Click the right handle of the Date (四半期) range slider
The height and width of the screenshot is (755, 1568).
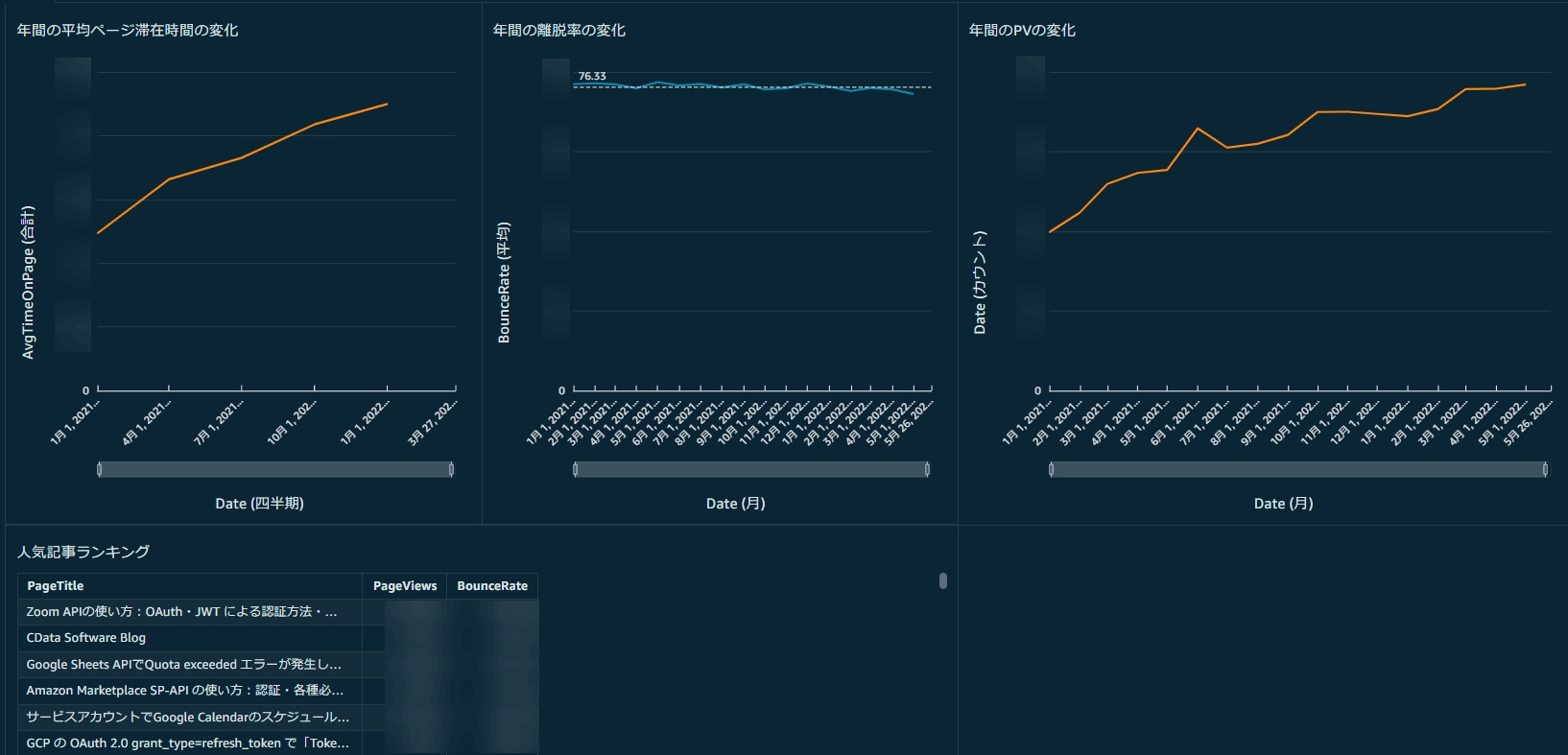pos(451,469)
